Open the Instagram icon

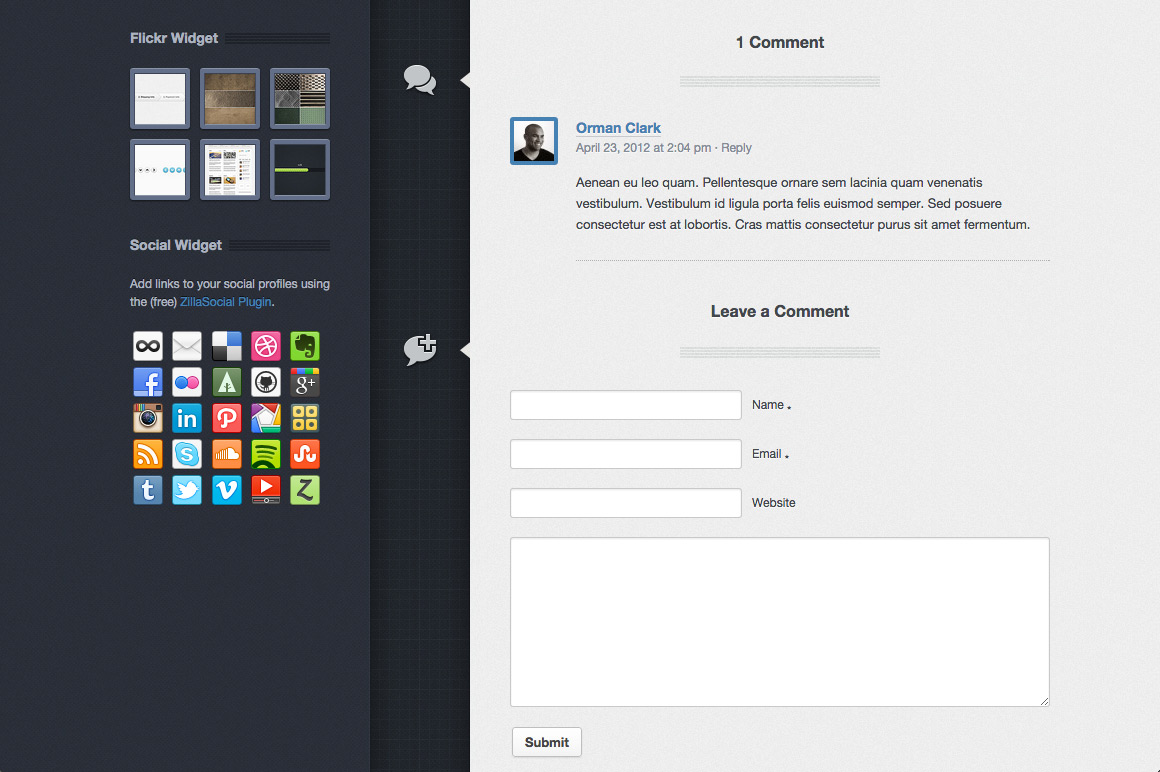pyautogui.click(x=147, y=418)
